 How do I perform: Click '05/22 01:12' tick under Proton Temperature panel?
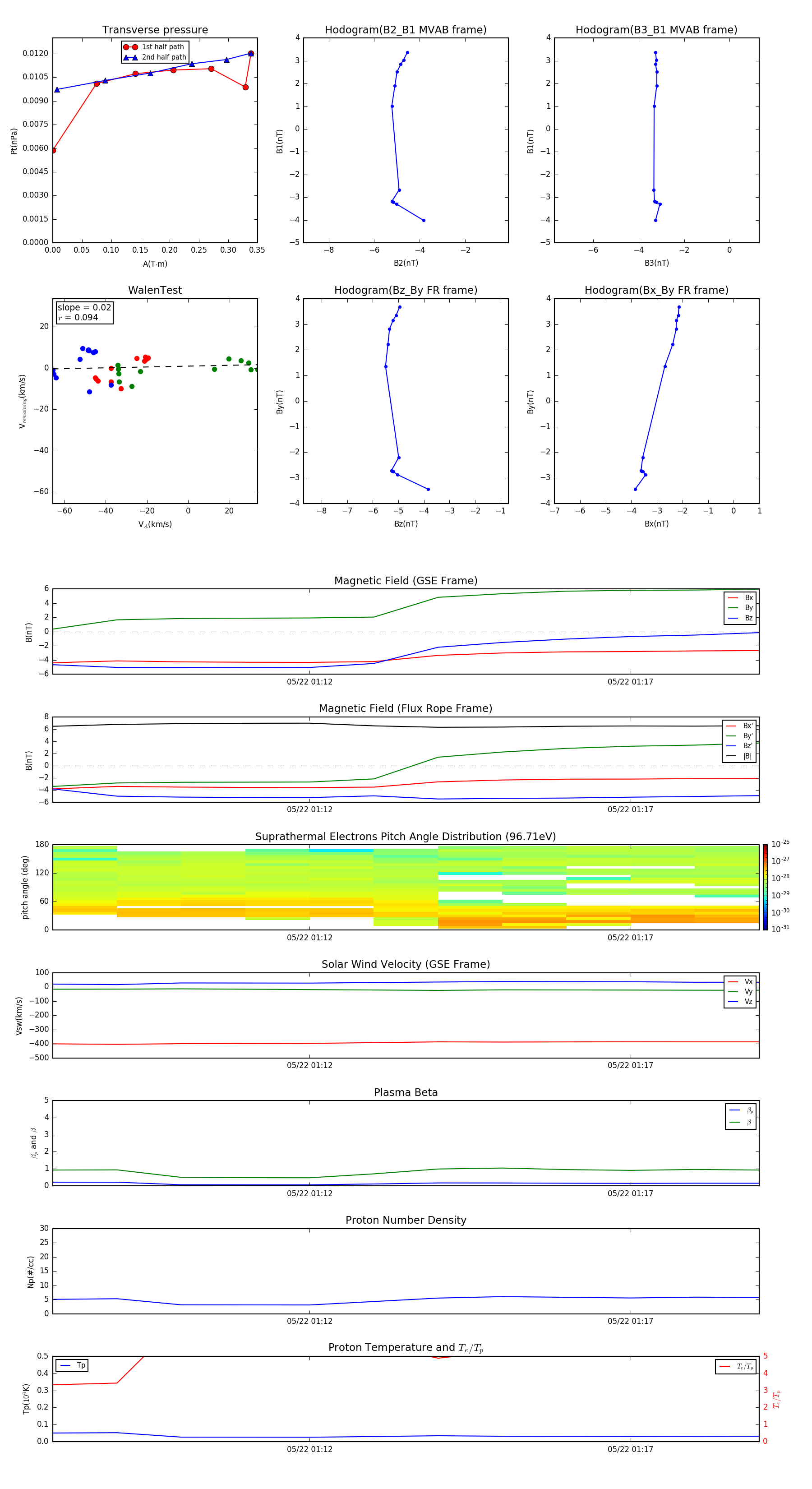coord(310,1449)
